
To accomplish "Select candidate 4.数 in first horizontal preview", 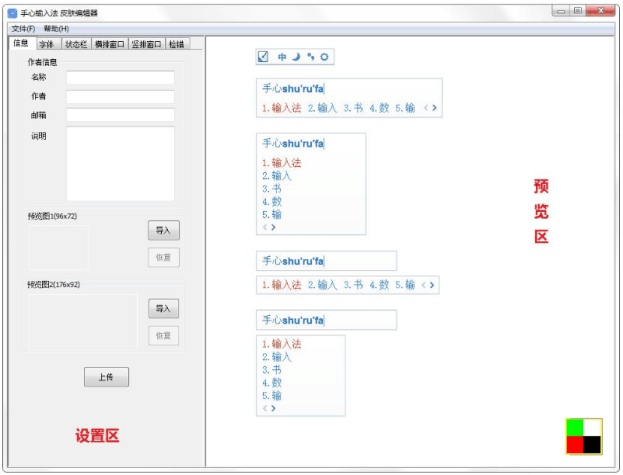I will click(x=379, y=108).
